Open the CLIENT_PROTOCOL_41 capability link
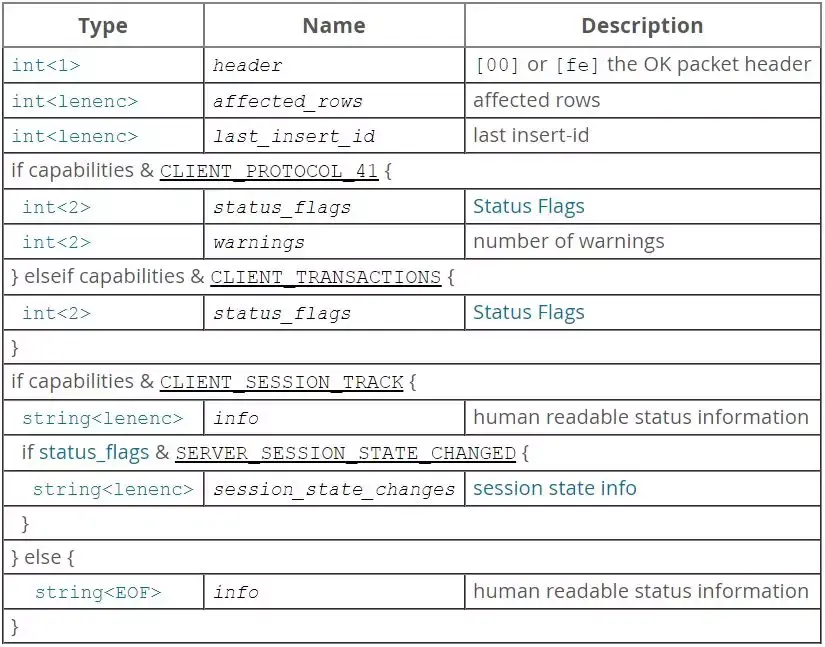The height and width of the screenshot is (647, 825). point(269,171)
